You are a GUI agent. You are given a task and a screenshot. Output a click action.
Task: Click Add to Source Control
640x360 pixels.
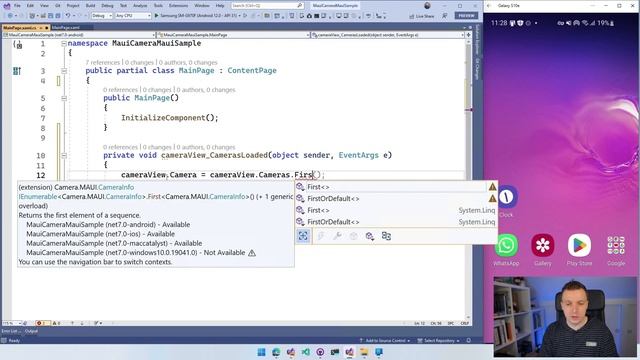[x=385, y=340]
